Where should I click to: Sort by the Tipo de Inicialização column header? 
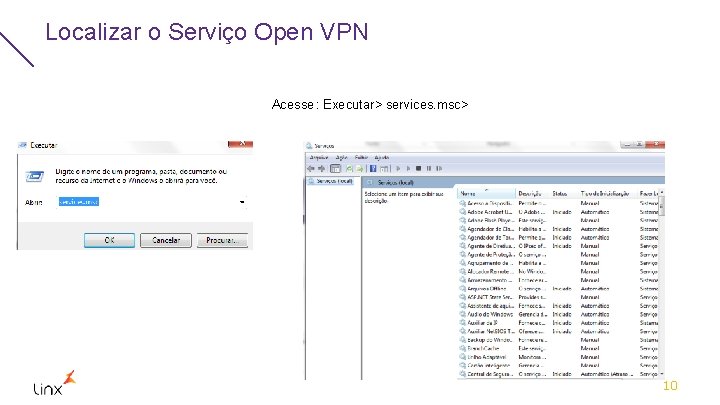607,194
